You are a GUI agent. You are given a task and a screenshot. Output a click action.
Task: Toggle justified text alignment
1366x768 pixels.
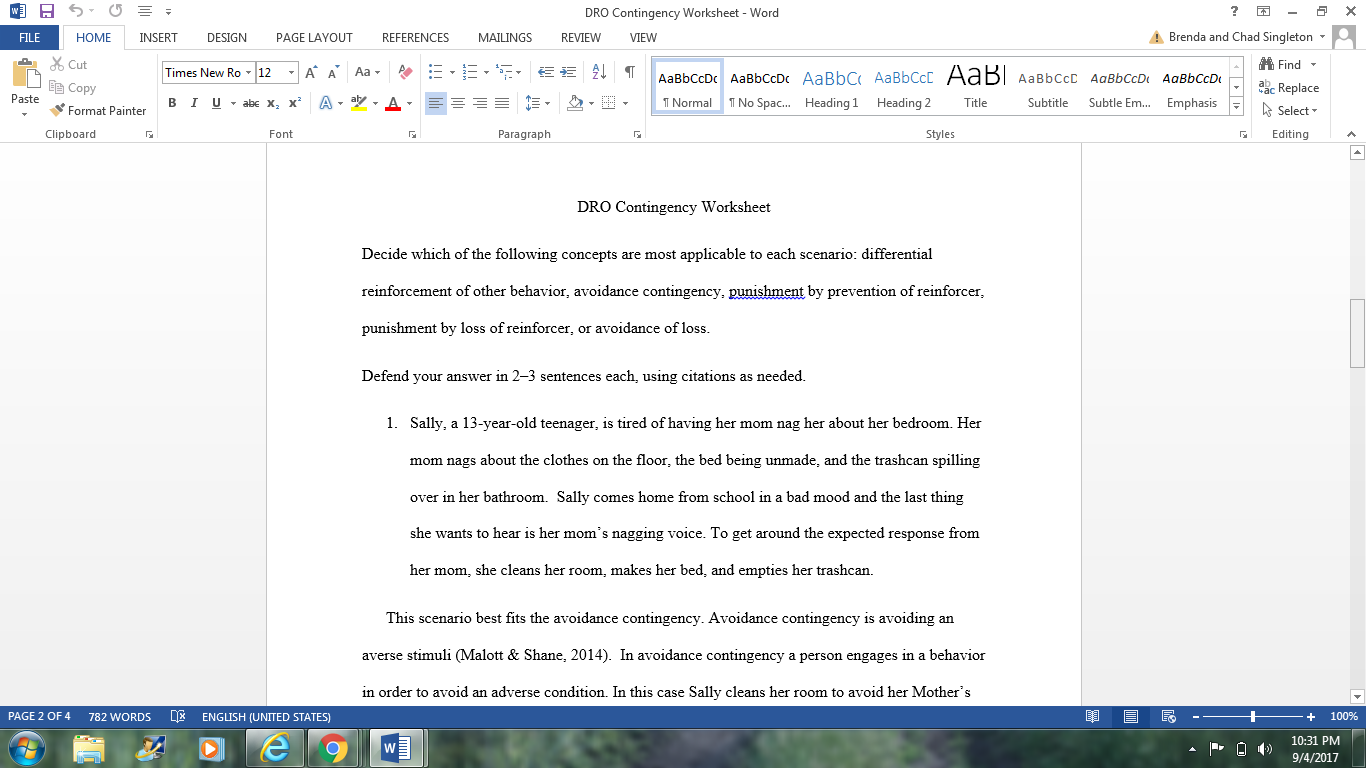tap(500, 103)
